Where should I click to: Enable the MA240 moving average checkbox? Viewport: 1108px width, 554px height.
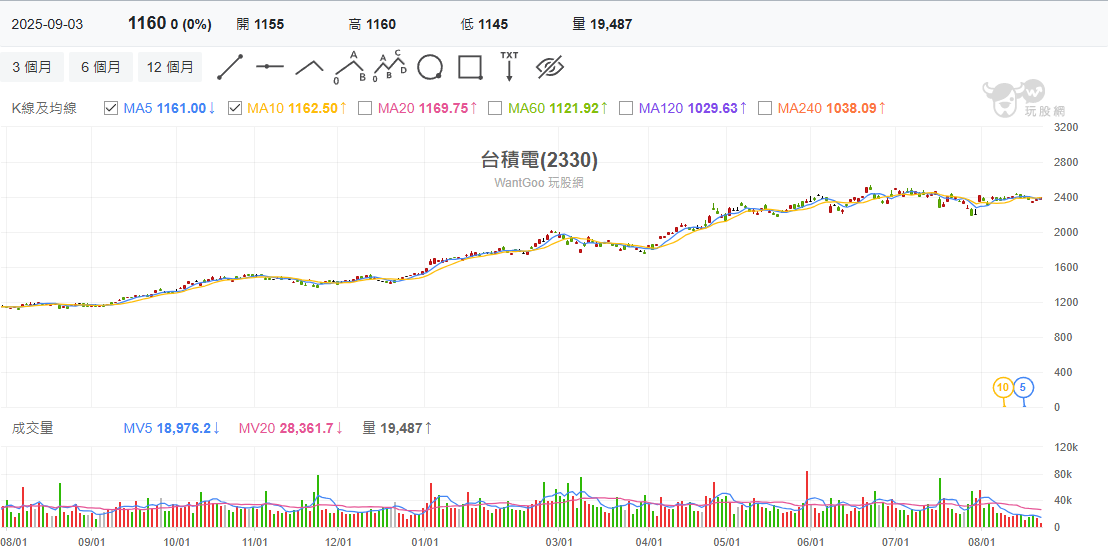pyautogui.click(x=765, y=108)
